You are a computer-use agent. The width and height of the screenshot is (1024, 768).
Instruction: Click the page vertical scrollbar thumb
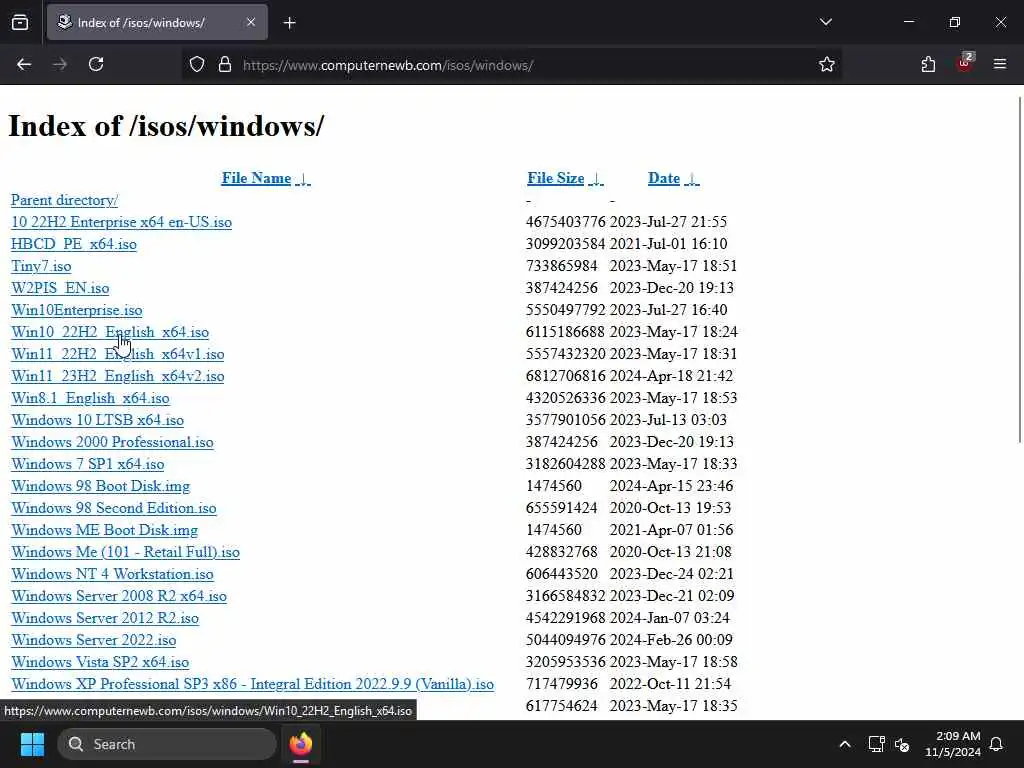(1019, 270)
